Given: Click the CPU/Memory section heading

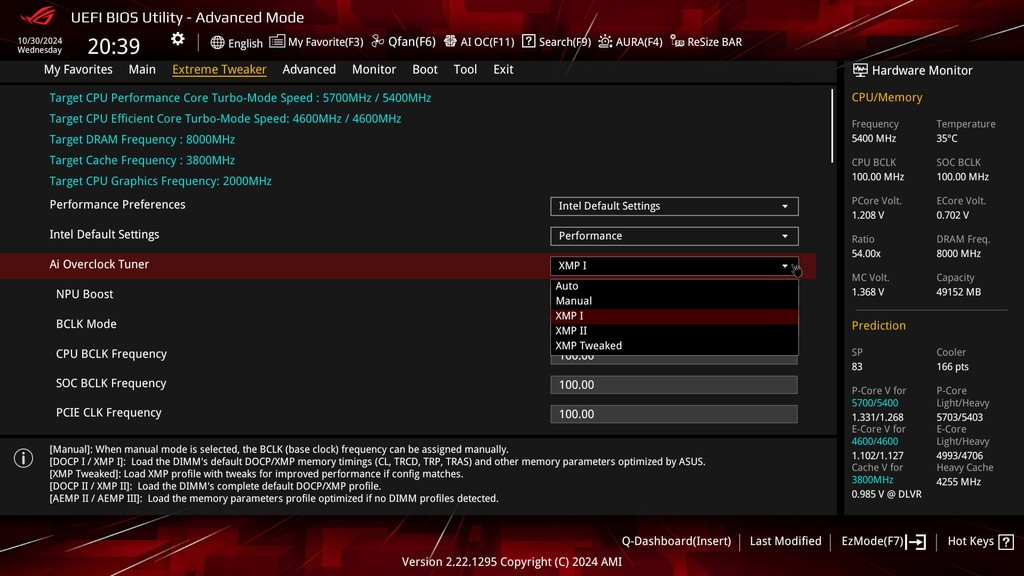Looking at the screenshot, I should pyautogui.click(x=887, y=97).
